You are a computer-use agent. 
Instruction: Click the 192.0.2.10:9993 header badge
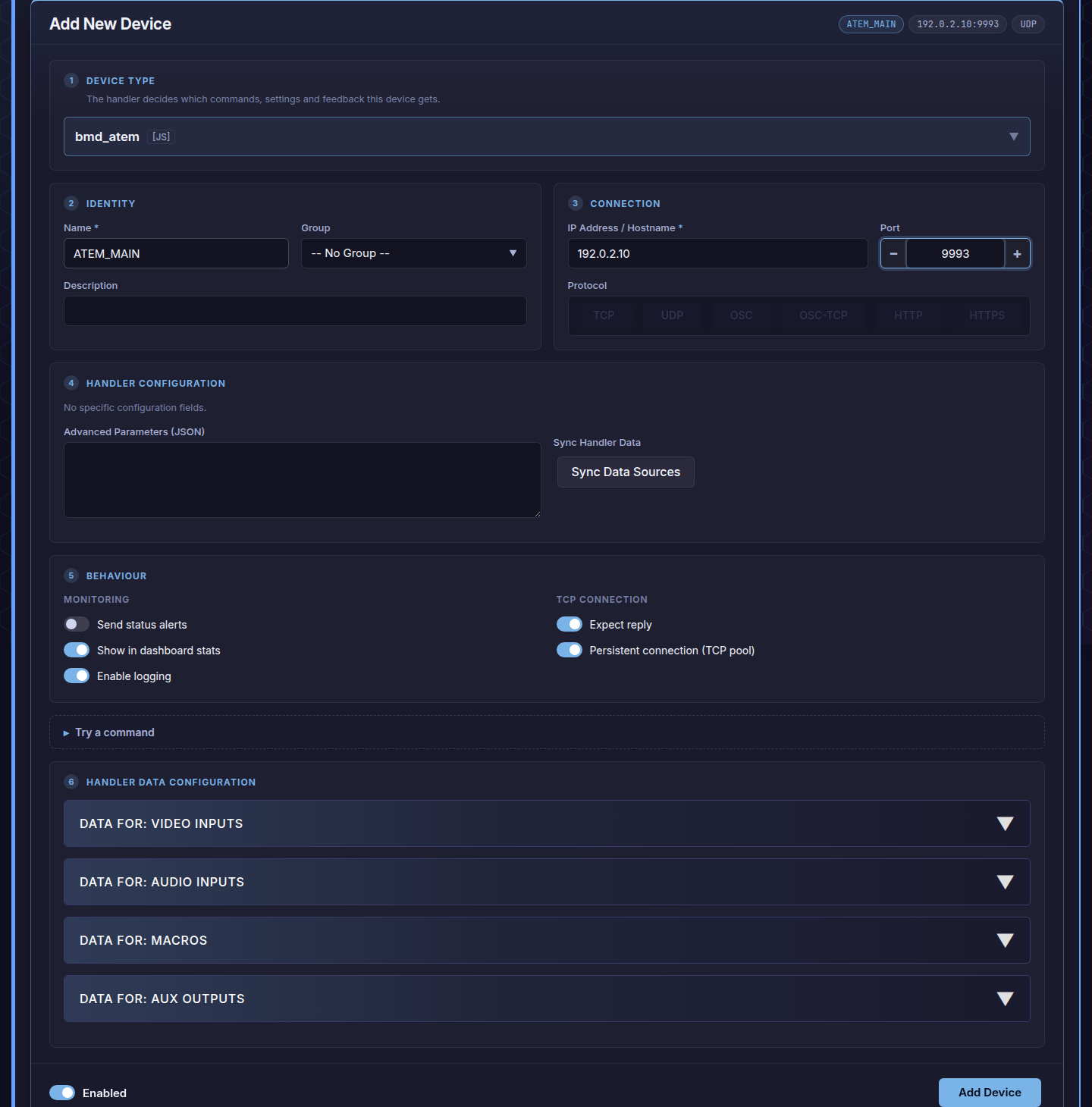pyautogui.click(x=958, y=24)
